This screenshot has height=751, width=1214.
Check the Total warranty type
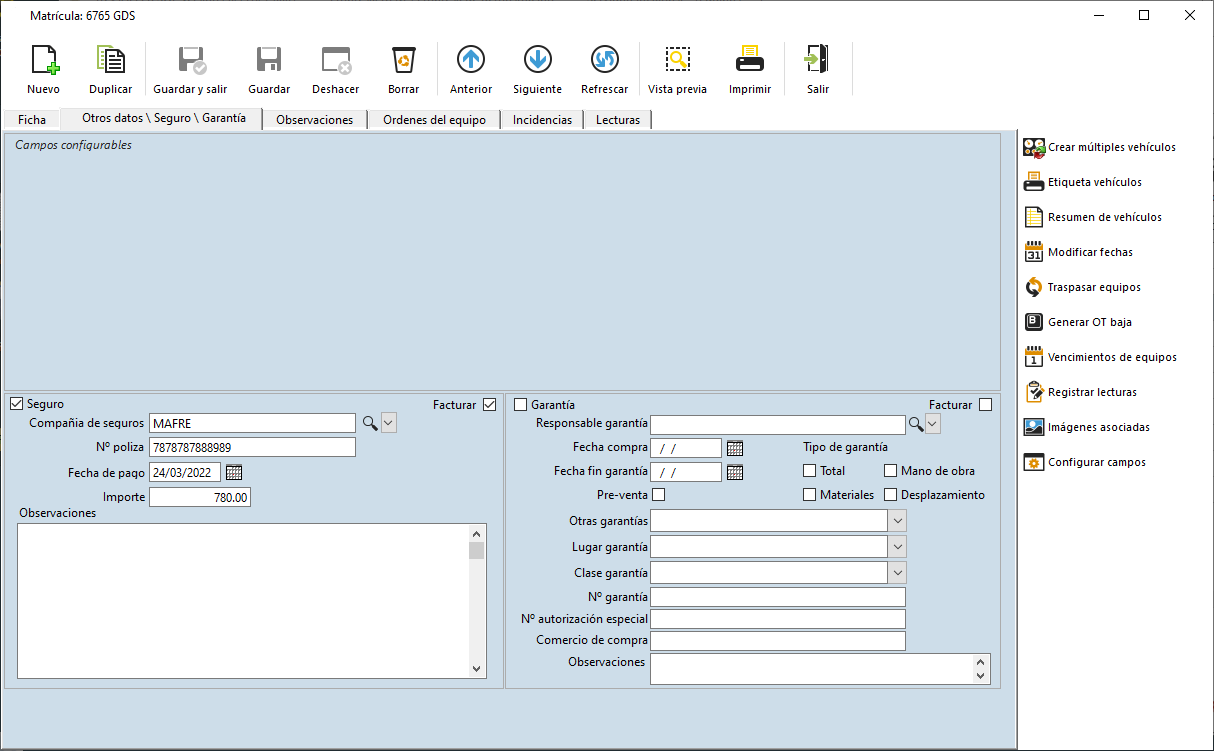(x=810, y=471)
